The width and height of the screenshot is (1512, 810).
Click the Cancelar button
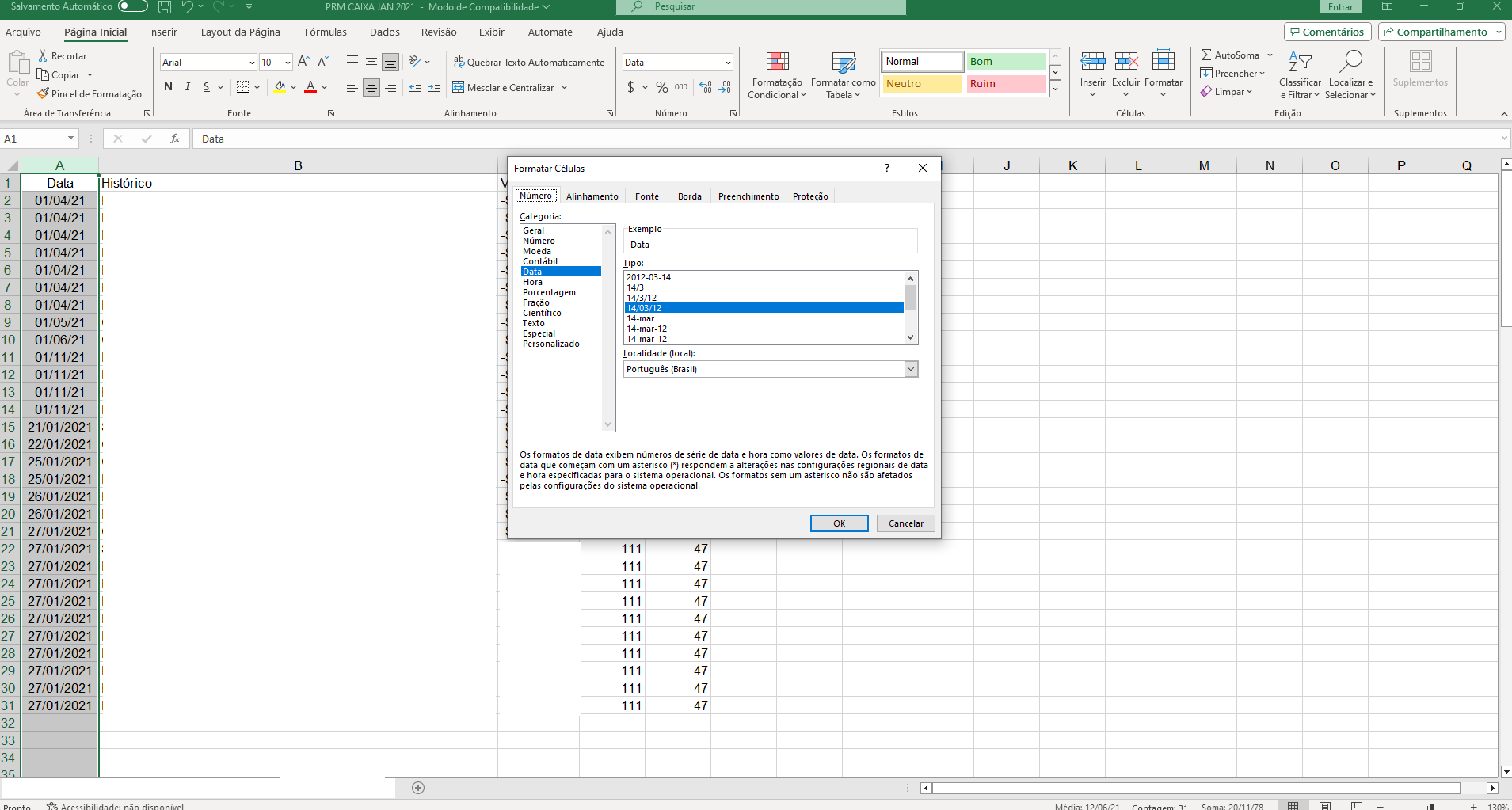click(x=905, y=523)
